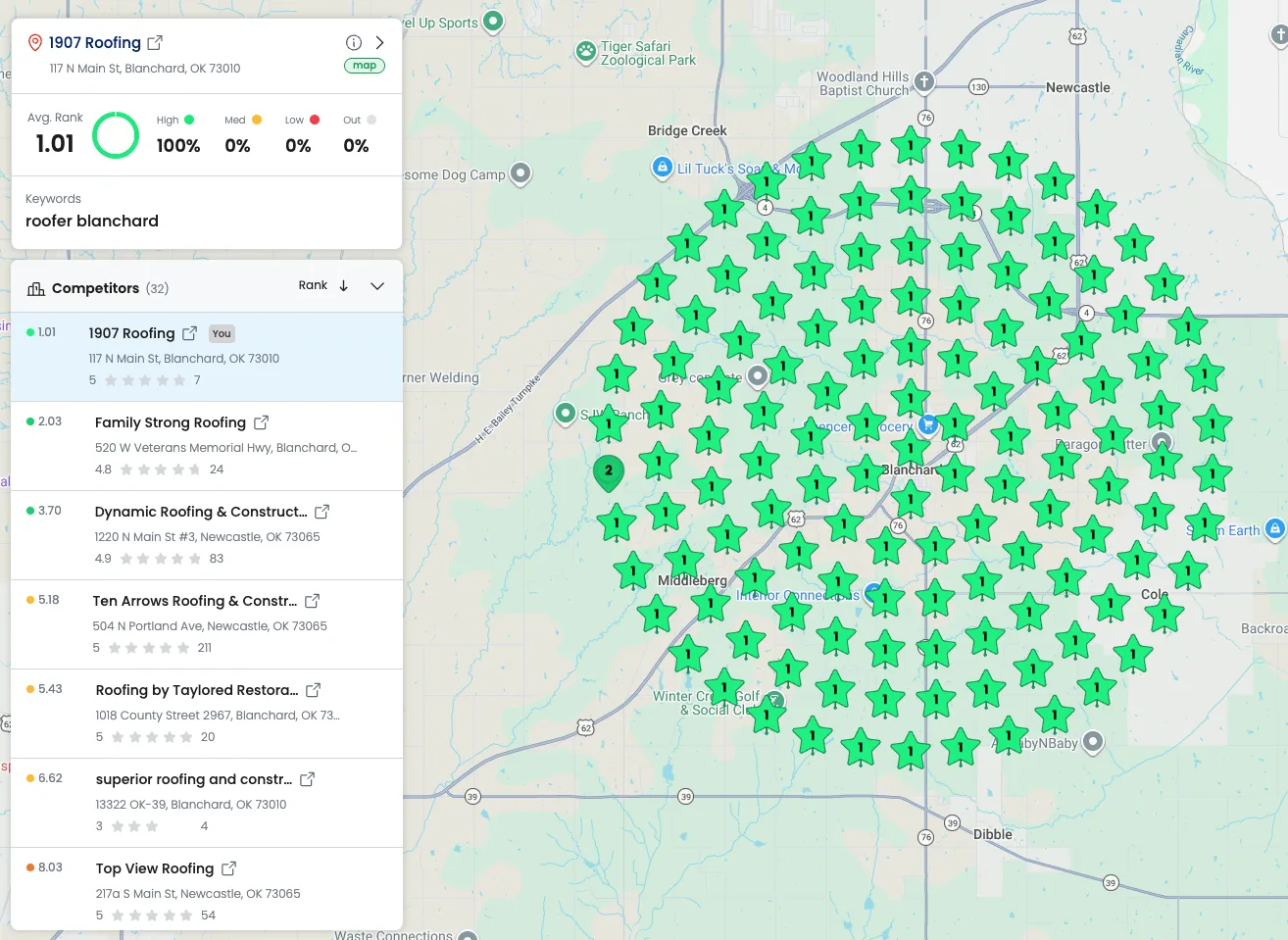
Task: Click the 'roofer blanchard' keyword text
Action: [92, 222]
